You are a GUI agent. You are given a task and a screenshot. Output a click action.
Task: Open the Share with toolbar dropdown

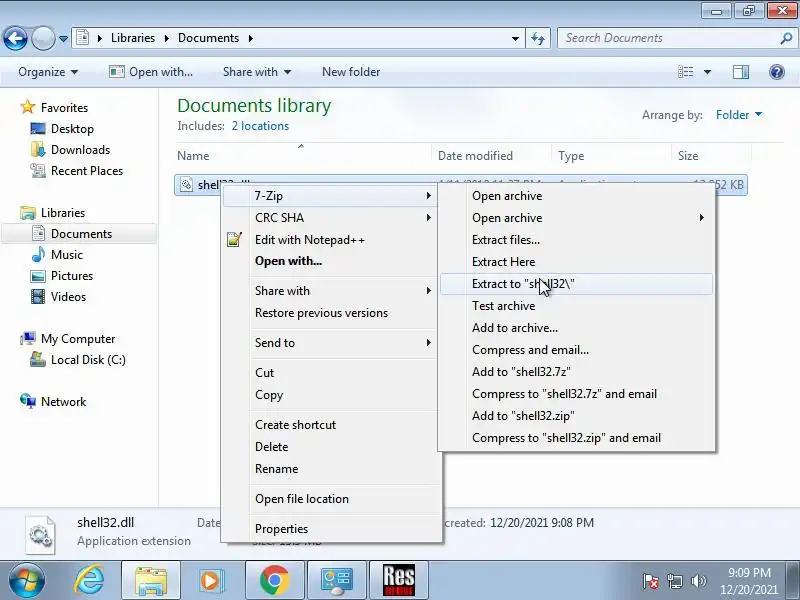click(257, 72)
